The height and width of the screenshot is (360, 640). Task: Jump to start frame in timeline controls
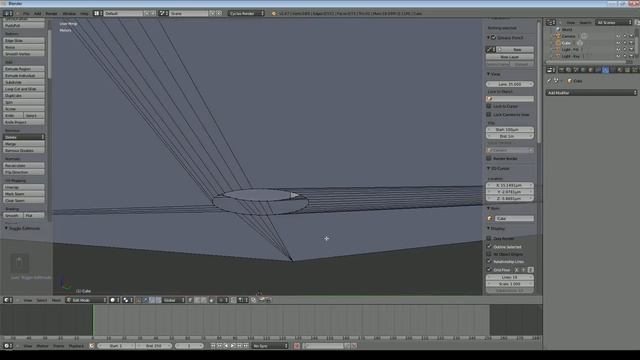click(x=213, y=346)
